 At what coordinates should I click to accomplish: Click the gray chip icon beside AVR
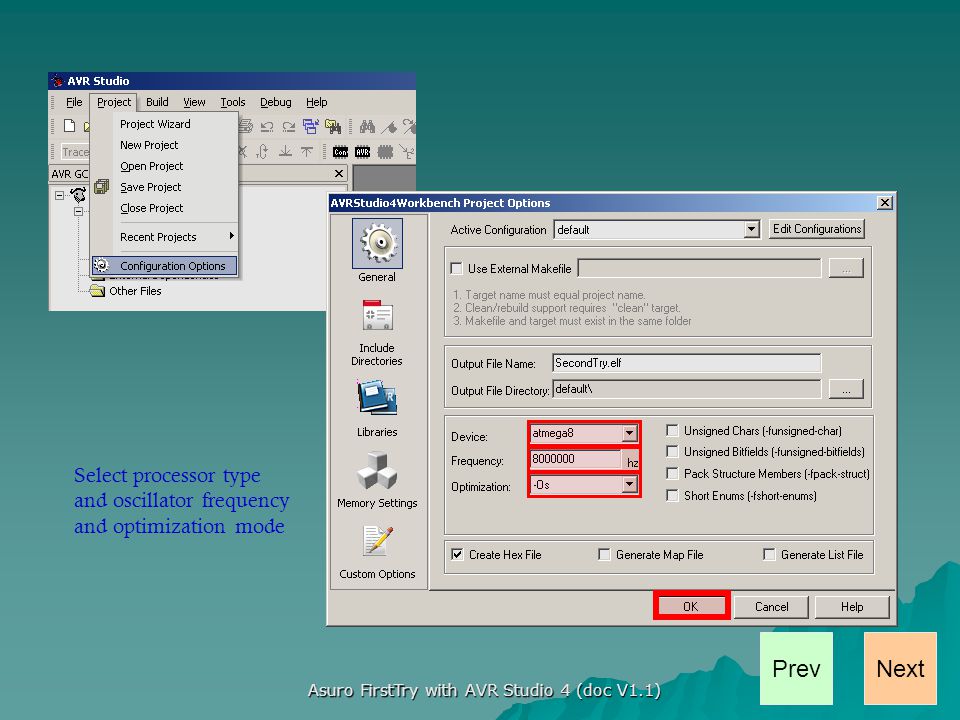(x=385, y=152)
